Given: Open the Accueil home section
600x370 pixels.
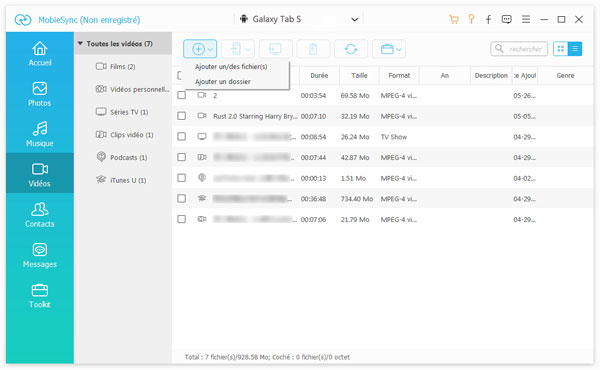Looking at the screenshot, I should pyautogui.click(x=40, y=54).
